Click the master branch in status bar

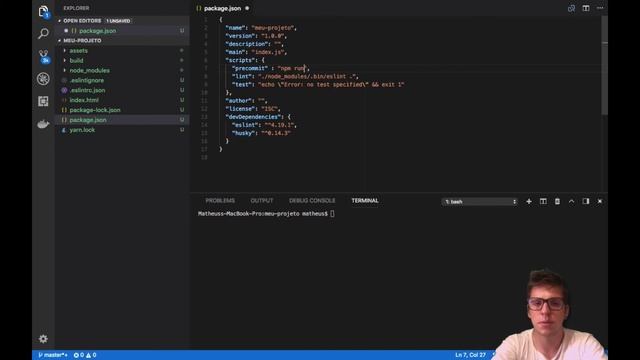pyautogui.click(x=53, y=355)
